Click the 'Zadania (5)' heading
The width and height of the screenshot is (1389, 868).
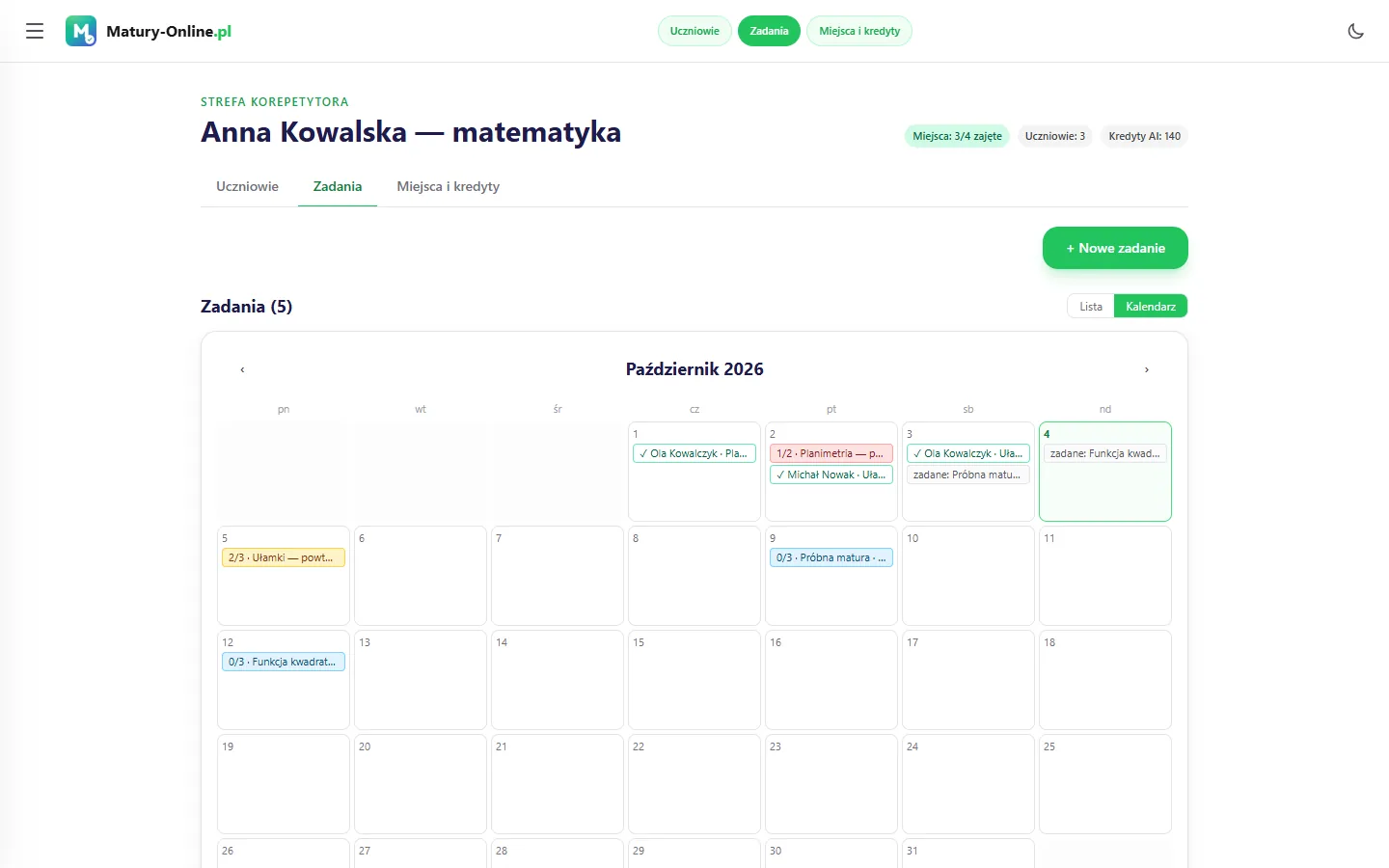(x=246, y=307)
